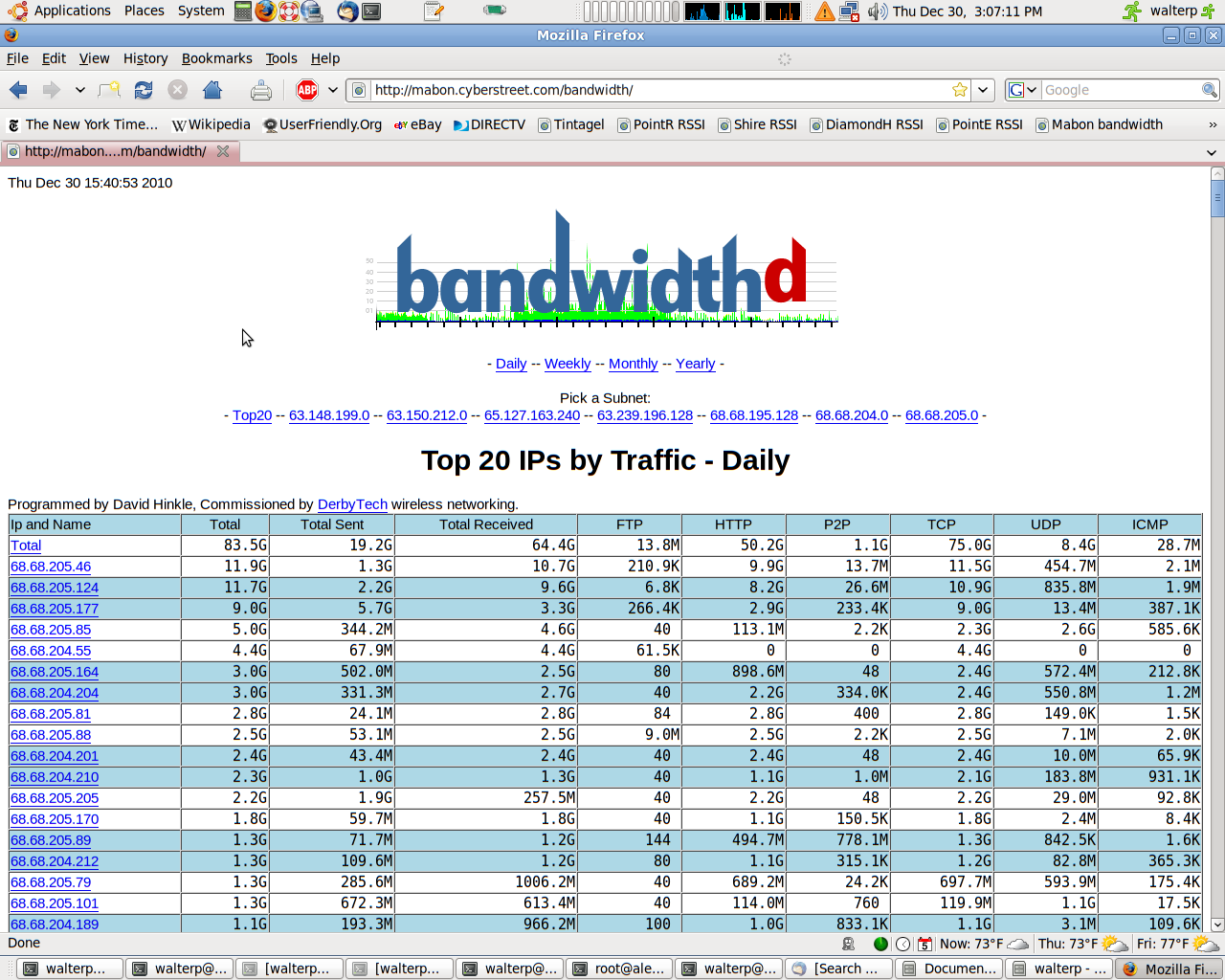Bookmark page with the star icon

[x=960, y=90]
